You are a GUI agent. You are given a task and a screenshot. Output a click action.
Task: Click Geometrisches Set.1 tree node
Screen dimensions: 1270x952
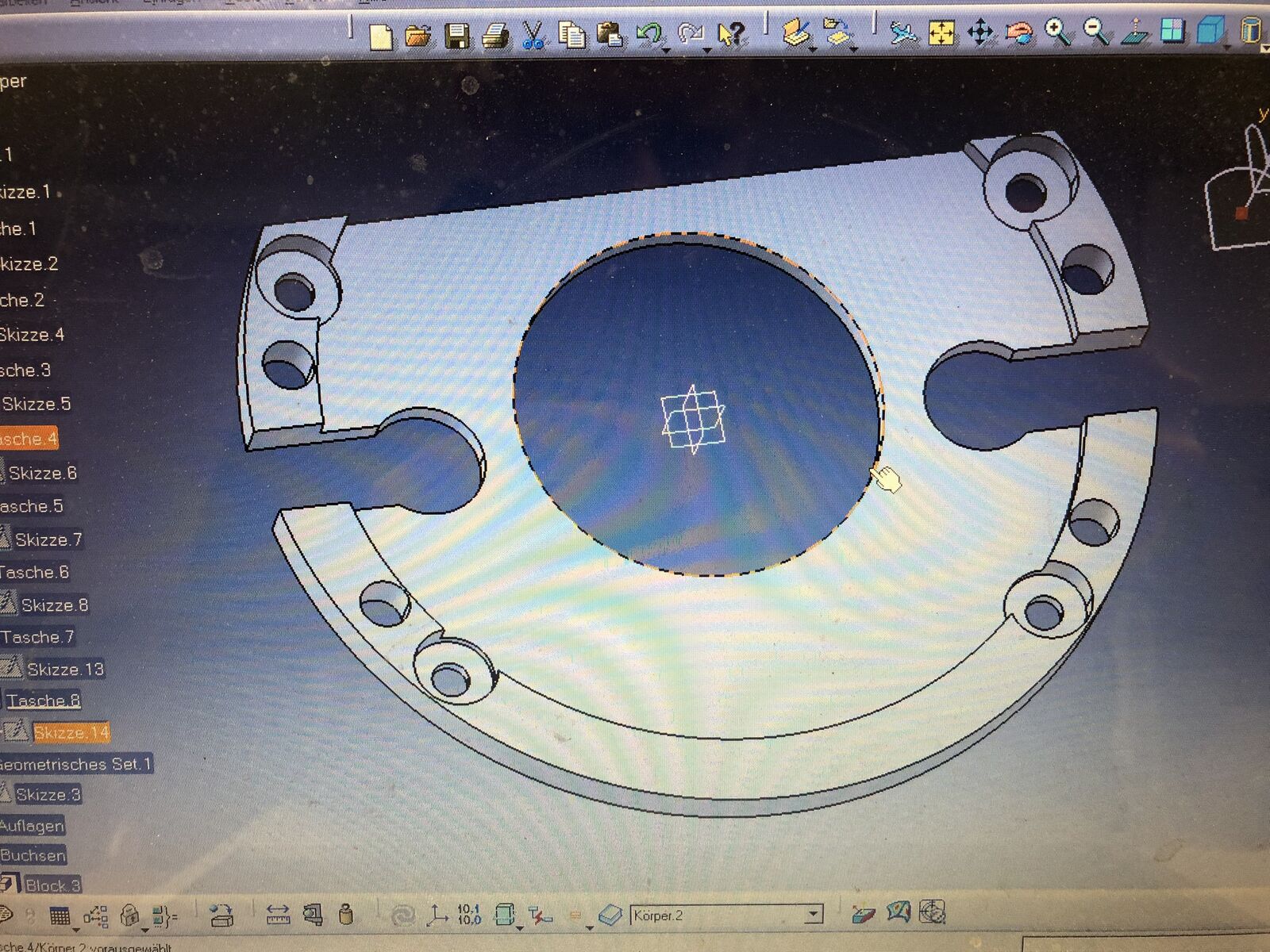coord(75,764)
